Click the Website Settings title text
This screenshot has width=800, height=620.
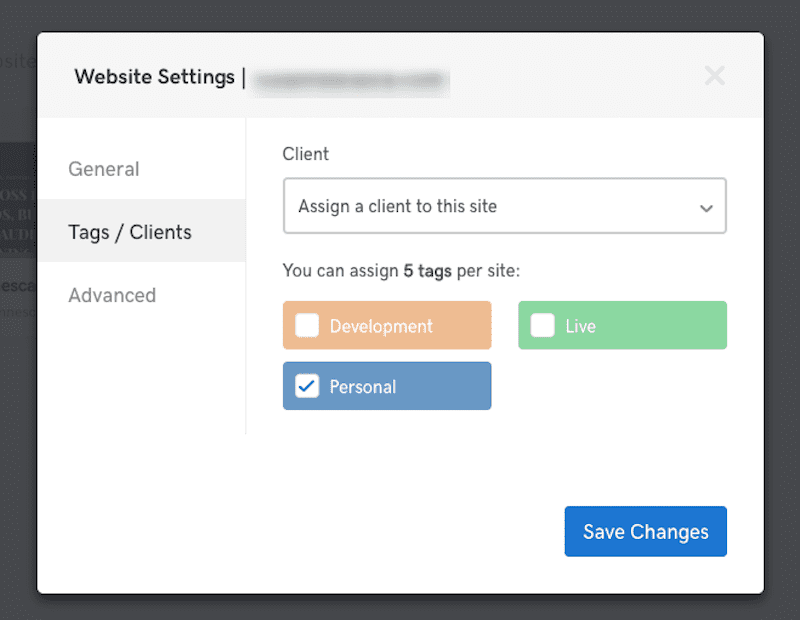coord(155,77)
